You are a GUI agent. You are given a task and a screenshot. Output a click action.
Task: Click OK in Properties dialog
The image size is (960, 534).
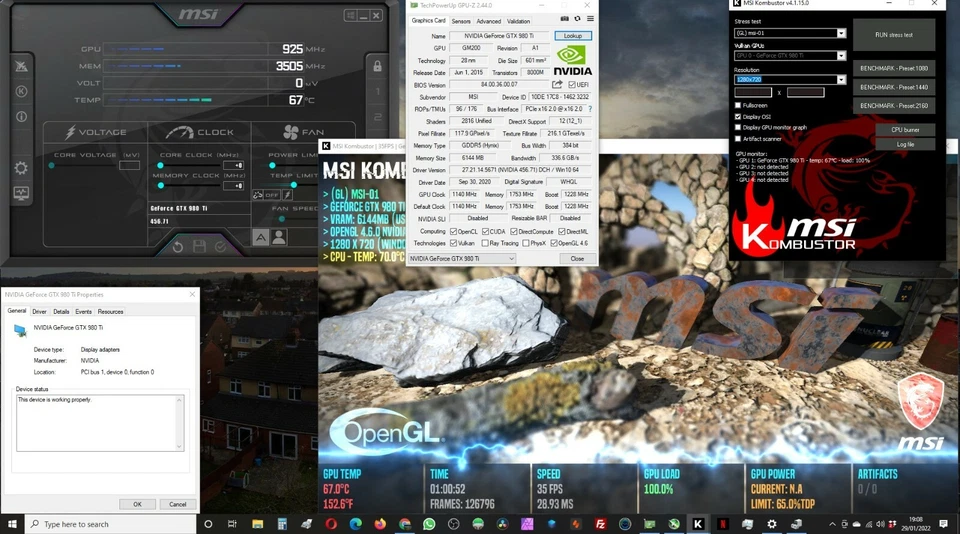click(x=137, y=504)
